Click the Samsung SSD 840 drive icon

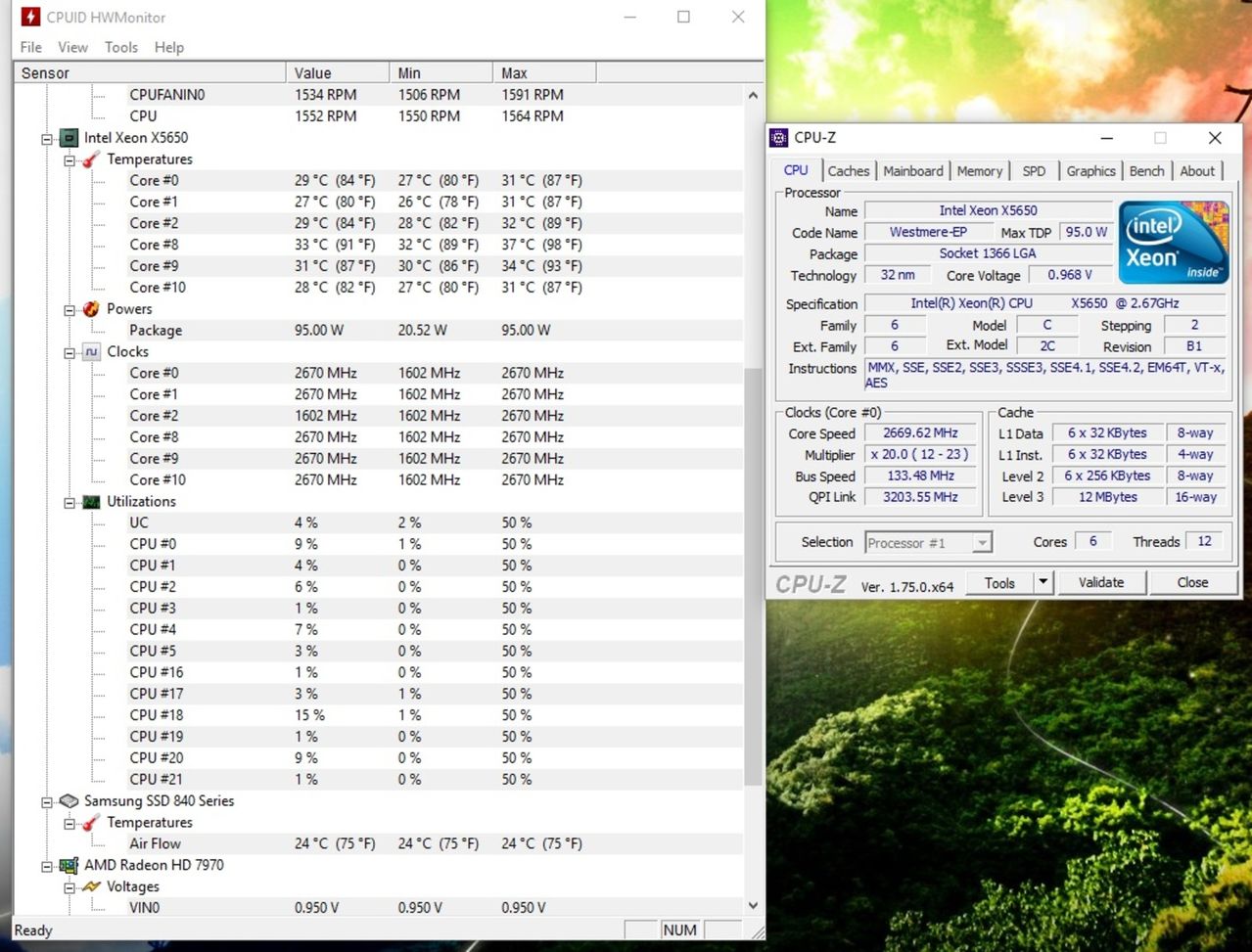pos(69,801)
